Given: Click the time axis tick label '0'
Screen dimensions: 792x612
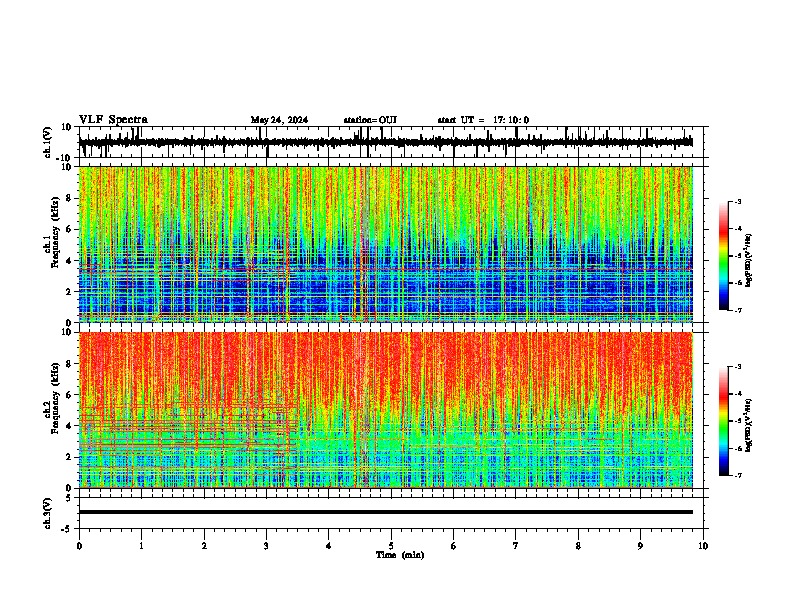Looking at the screenshot, I should point(79,546).
